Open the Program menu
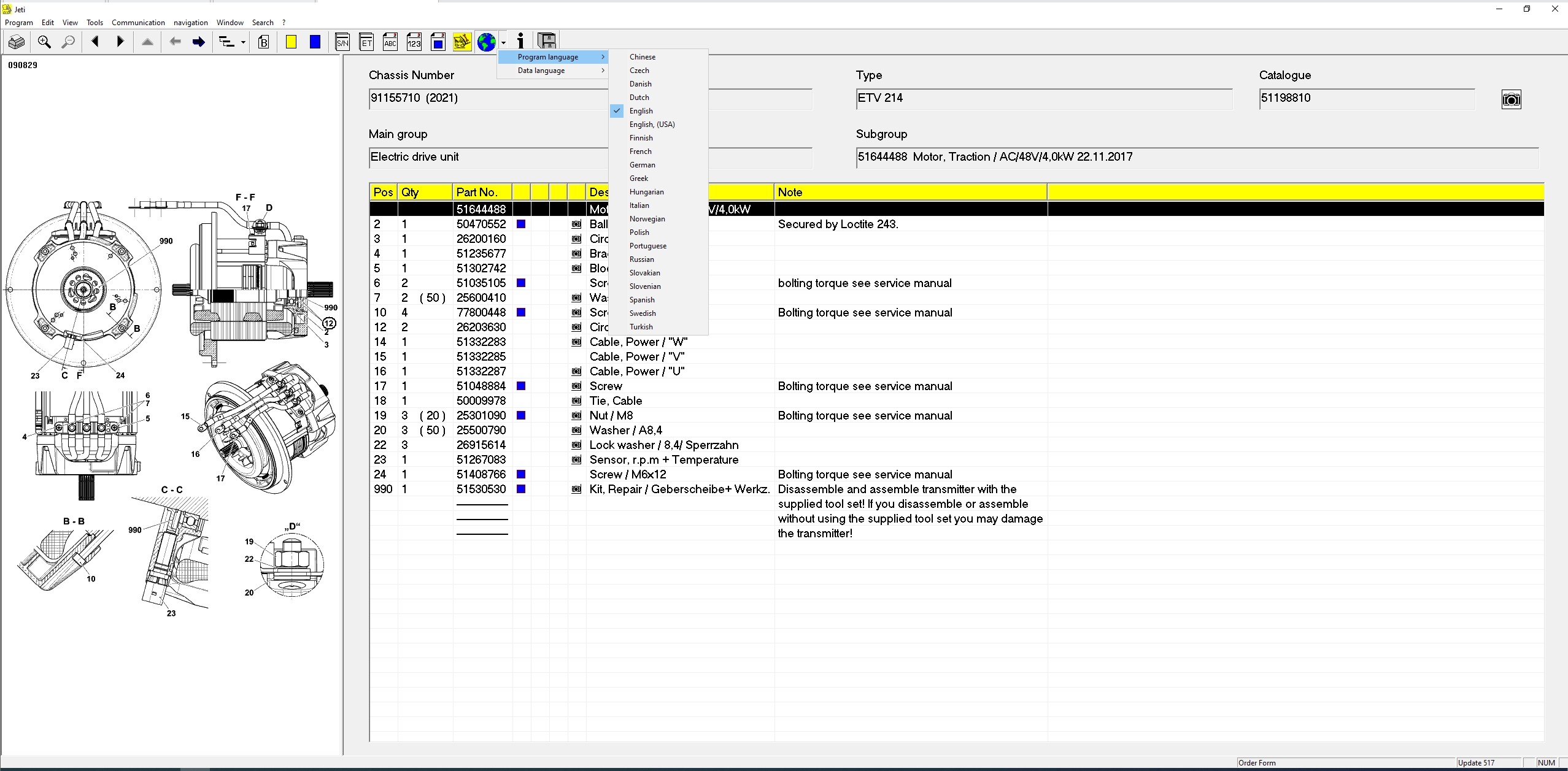This screenshot has height=771, width=1568. coord(19,23)
